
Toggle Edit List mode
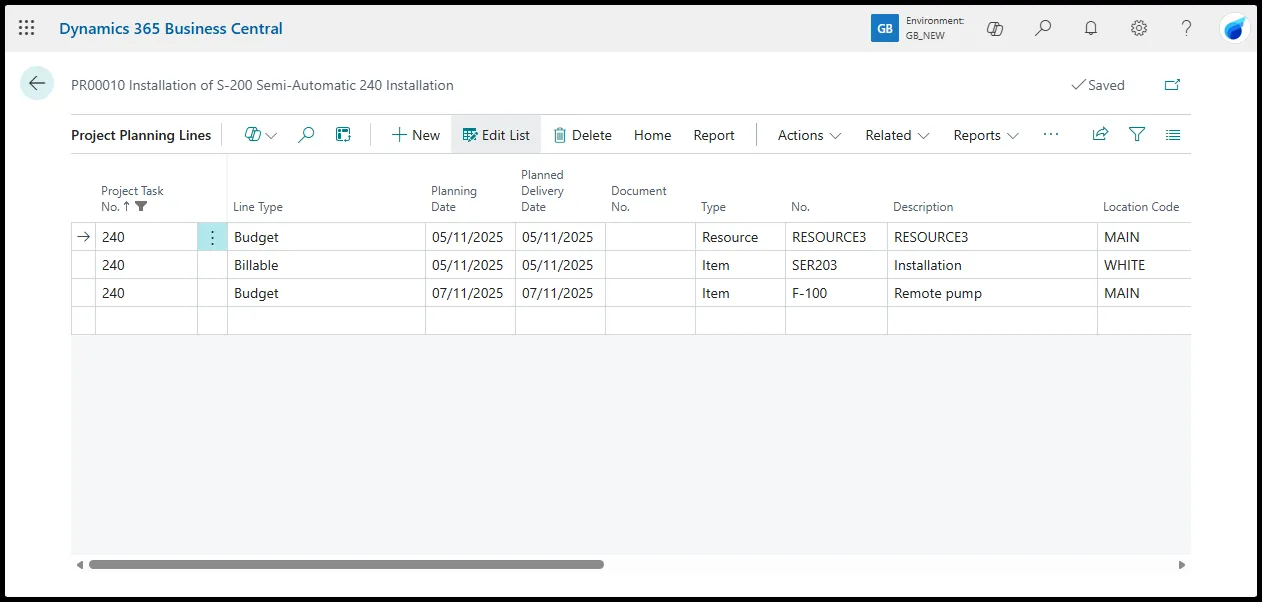coord(496,135)
